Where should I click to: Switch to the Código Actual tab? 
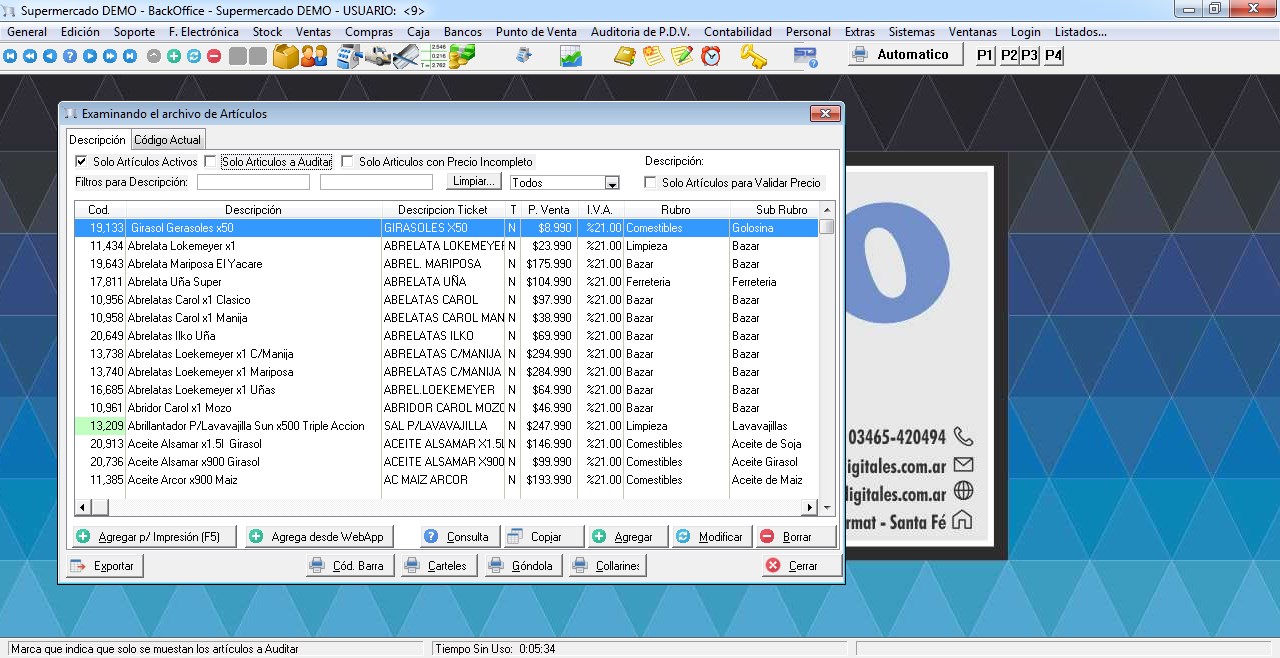168,140
